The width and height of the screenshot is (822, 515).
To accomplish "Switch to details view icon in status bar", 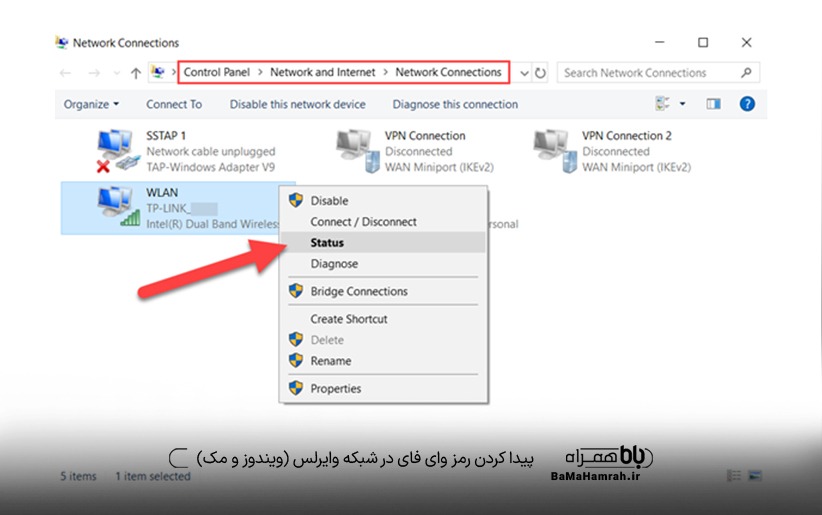I will pos(734,476).
